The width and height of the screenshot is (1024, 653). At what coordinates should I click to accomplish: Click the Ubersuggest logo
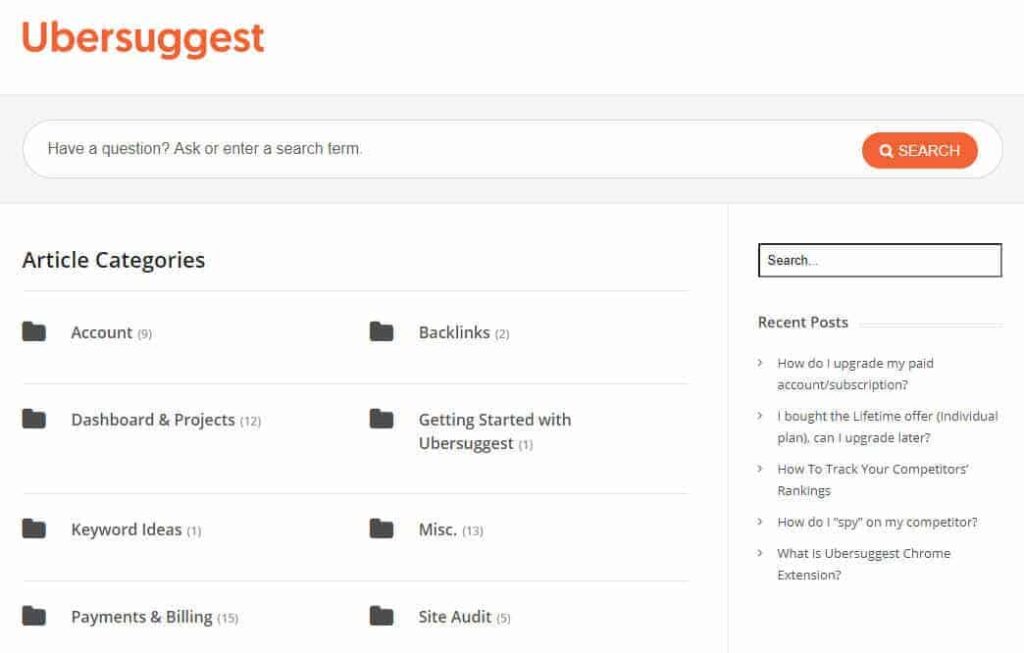[143, 39]
